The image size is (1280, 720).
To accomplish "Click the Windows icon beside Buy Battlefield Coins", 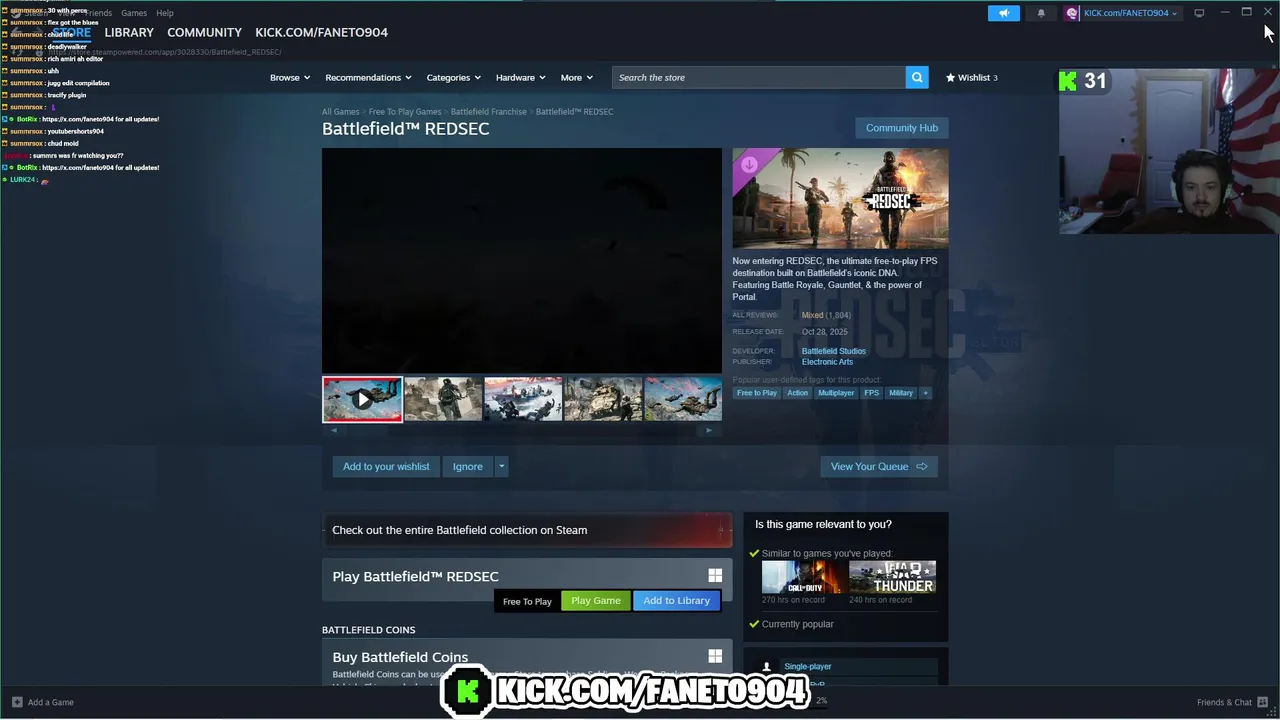I will [x=715, y=656].
